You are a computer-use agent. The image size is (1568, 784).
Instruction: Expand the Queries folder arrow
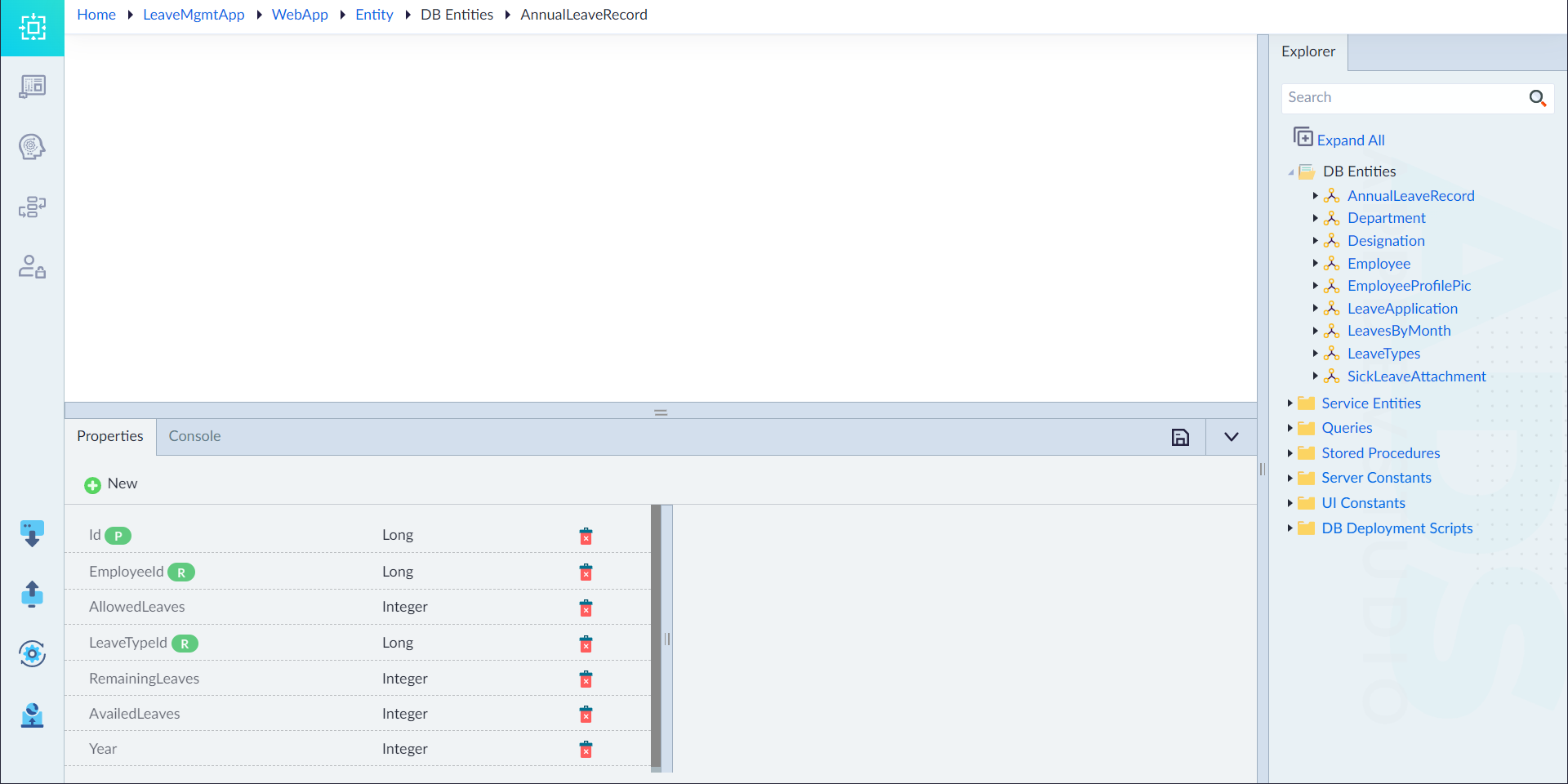(x=1290, y=428)
